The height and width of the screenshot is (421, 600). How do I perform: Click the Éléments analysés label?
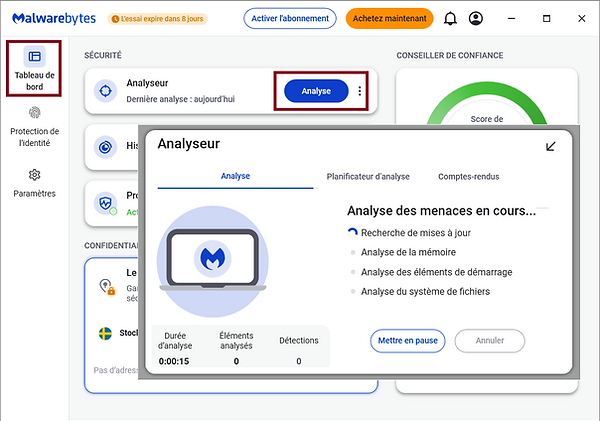pos(236,341)
